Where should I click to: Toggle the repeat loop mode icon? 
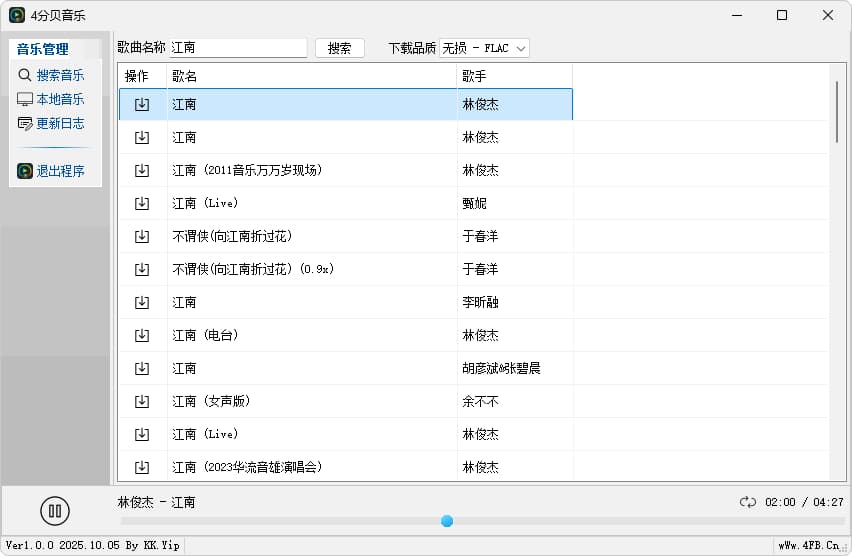coord(748,502)
